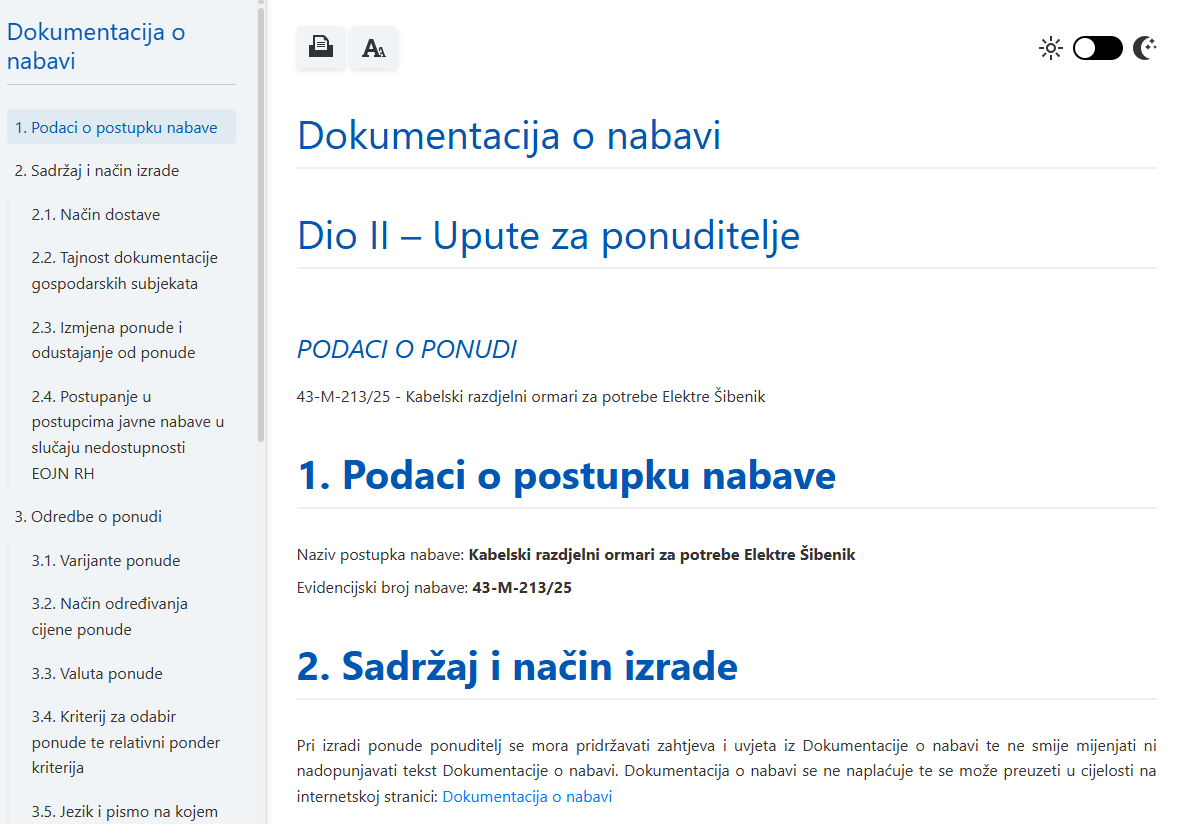Toggle the dark mode switch
The height and width of the screenshot is (824, 1179).
pyautogui.click(x=1097, y=48)
